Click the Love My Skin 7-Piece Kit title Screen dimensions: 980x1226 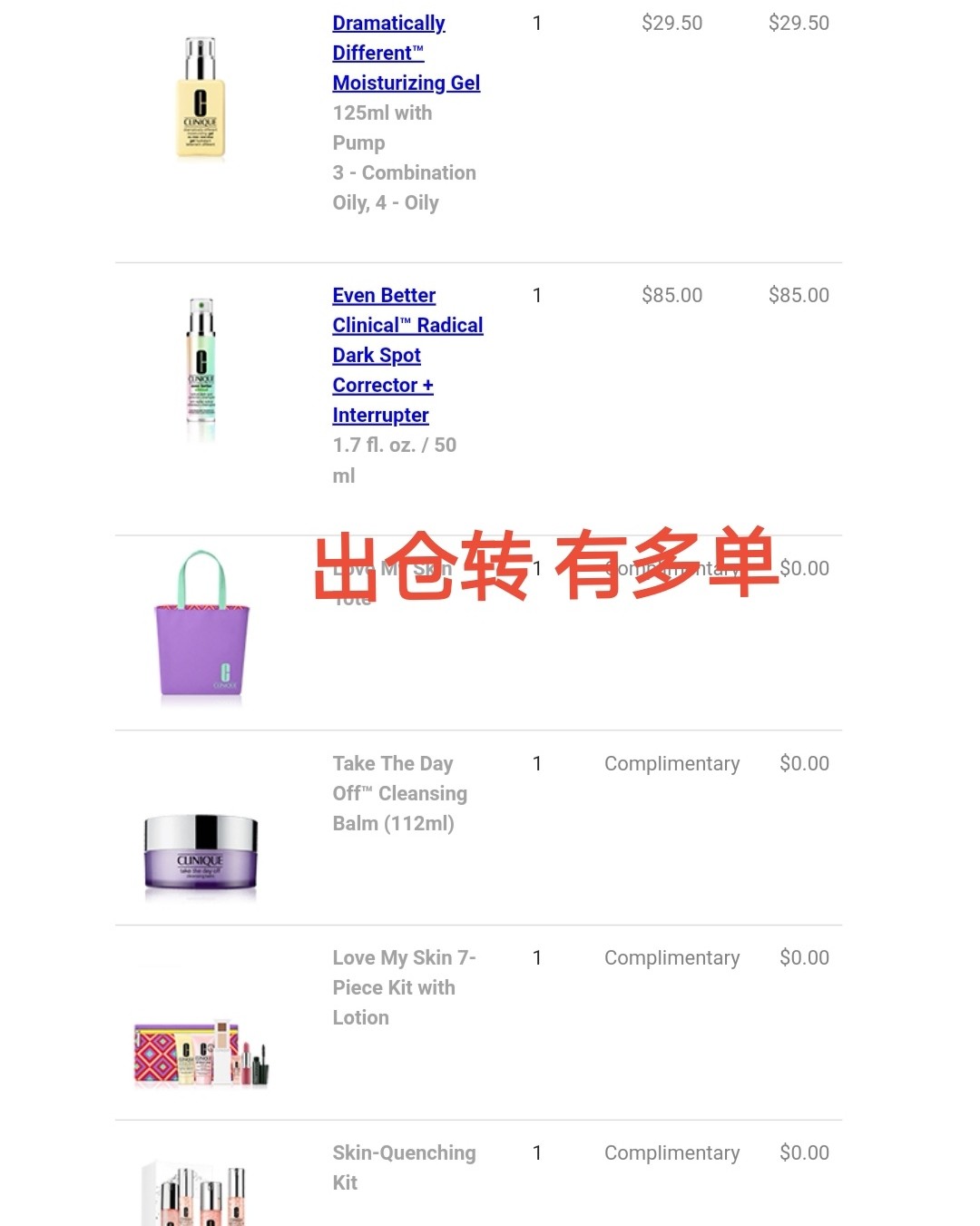404,987
